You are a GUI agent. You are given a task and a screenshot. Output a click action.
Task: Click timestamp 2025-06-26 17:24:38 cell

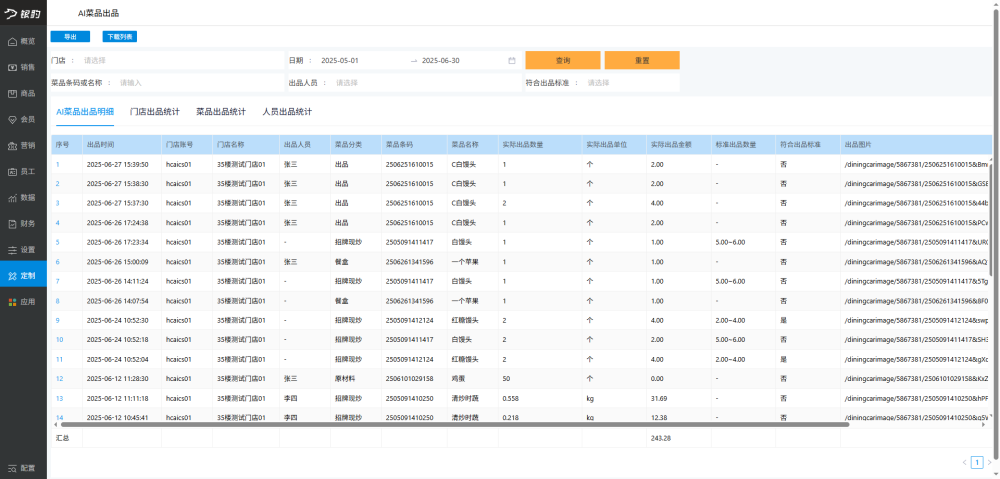pos(117,223)
